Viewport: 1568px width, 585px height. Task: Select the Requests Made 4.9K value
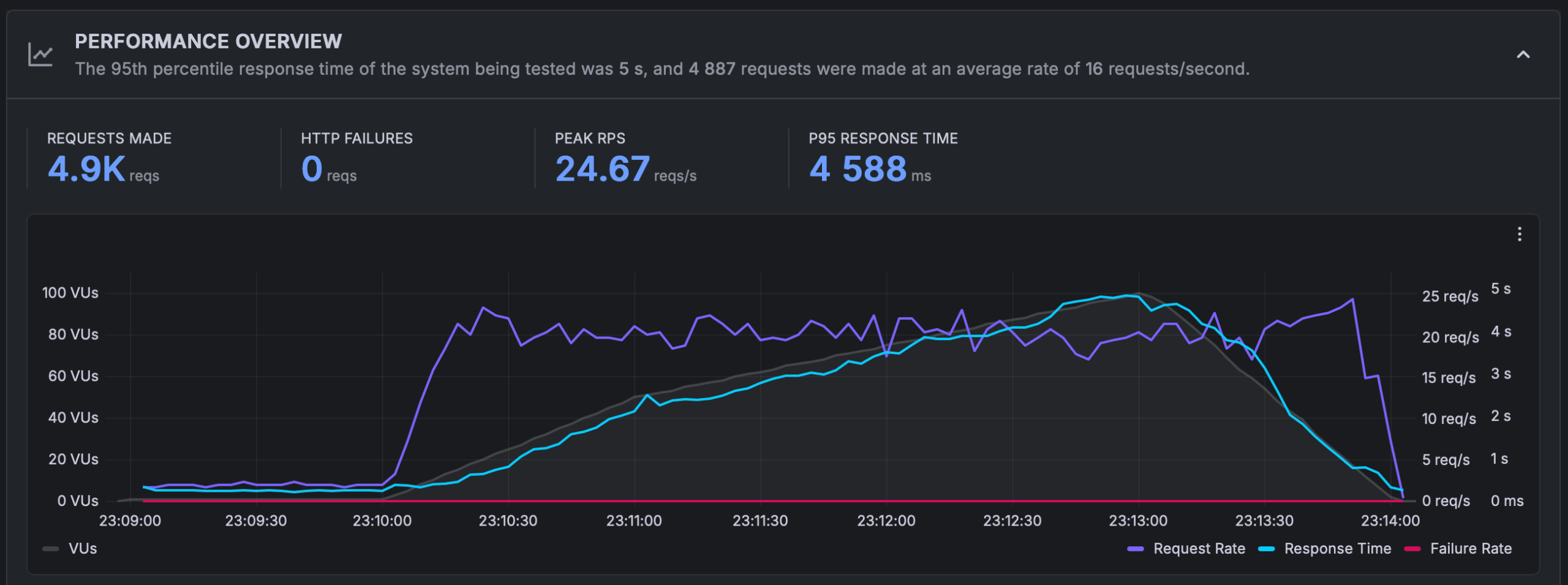(x=87, y=169)
